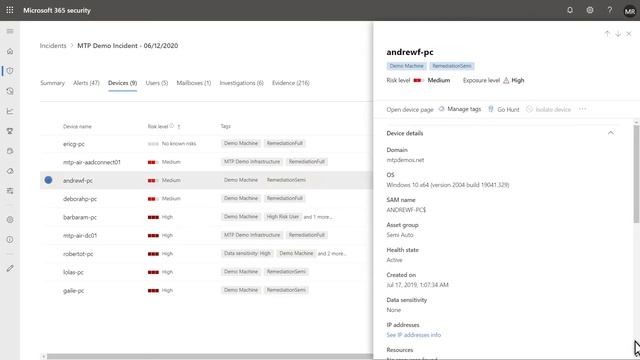The width and height of the screenshot is (640, 360).
Task: Close the andrewf-pc details panel
Action: point(629,34)
